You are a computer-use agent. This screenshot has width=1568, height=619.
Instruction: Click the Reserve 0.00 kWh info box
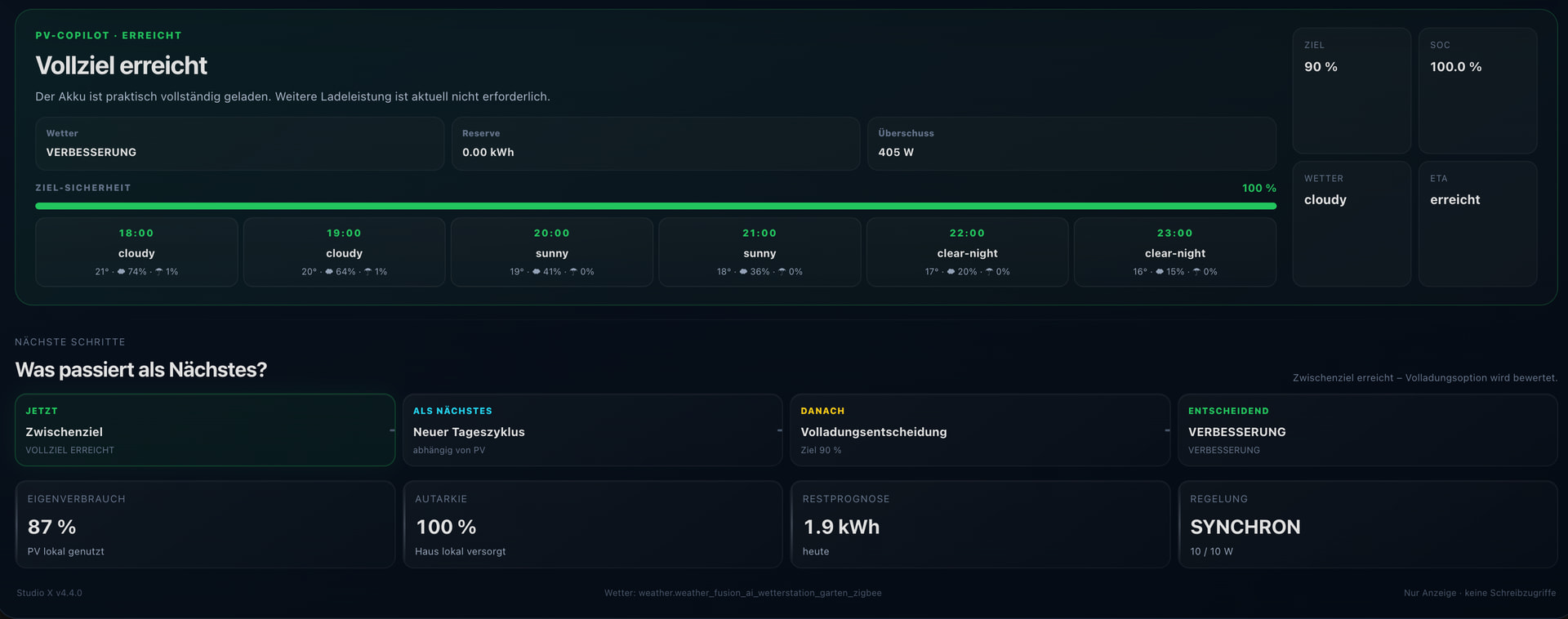click(x=656, y=144)
